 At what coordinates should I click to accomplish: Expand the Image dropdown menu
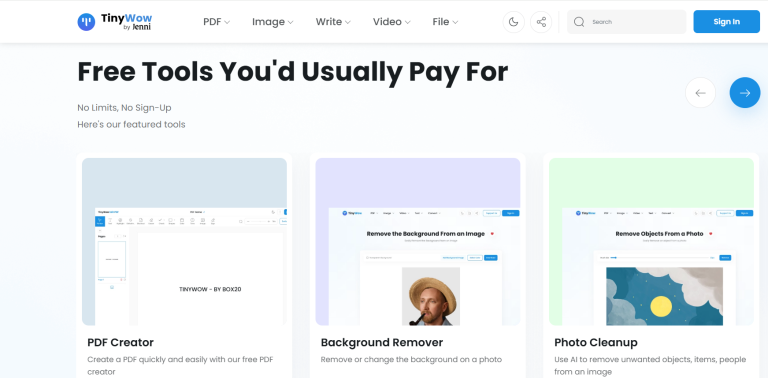tap(273, 22)
